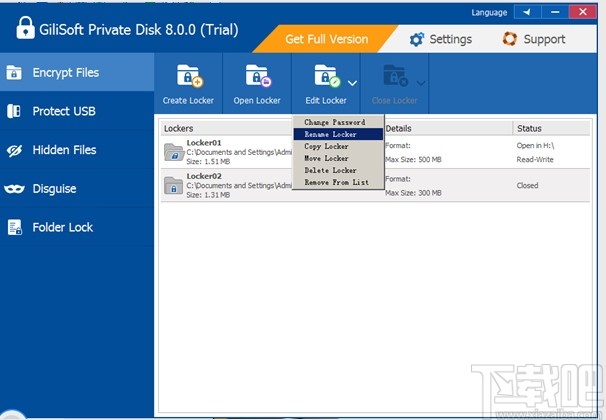Click the 'Open Locker' caption text
This screenshot has width=606, height=420.
point(257,100)
